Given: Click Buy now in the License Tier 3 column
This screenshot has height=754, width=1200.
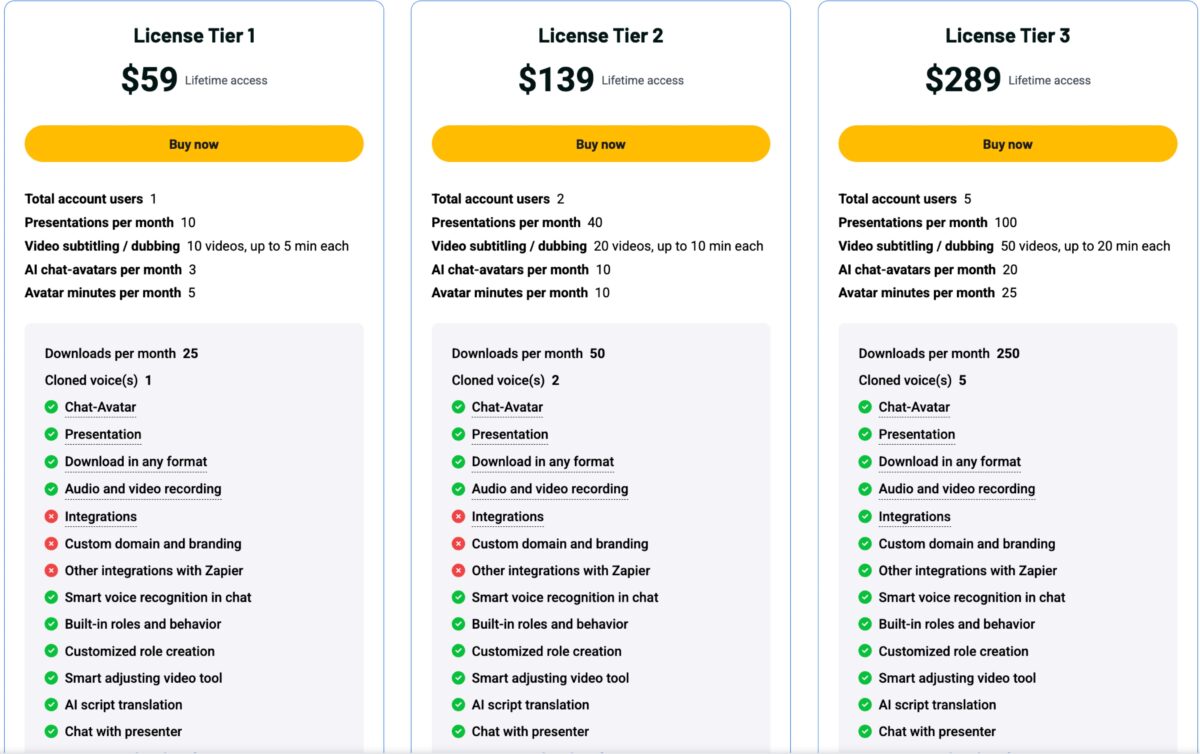Looking at the screenshot, I should pyautogui.click(x=1007, y=143).
